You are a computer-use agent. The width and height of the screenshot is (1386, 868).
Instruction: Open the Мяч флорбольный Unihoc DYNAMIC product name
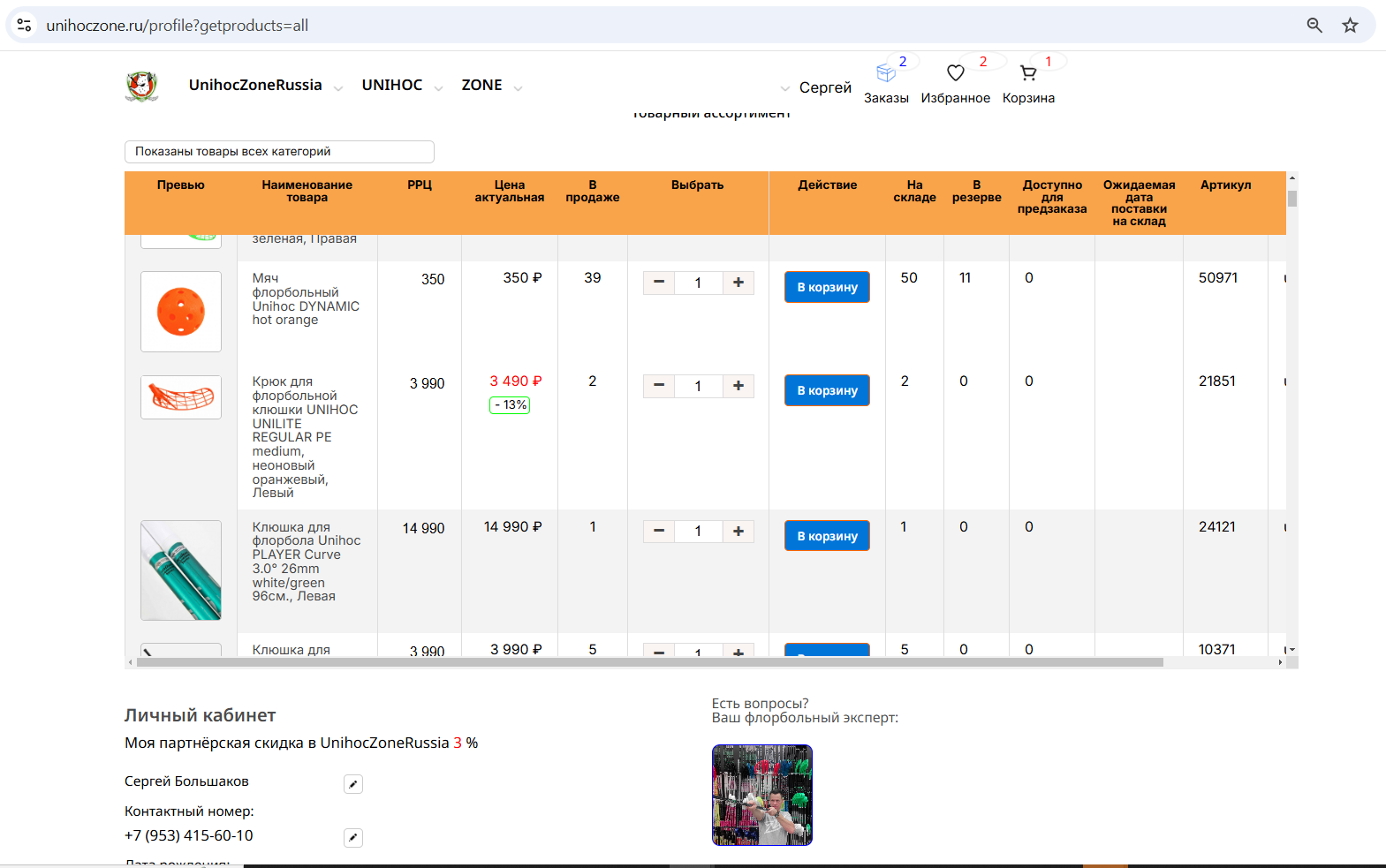pos(306,298)
